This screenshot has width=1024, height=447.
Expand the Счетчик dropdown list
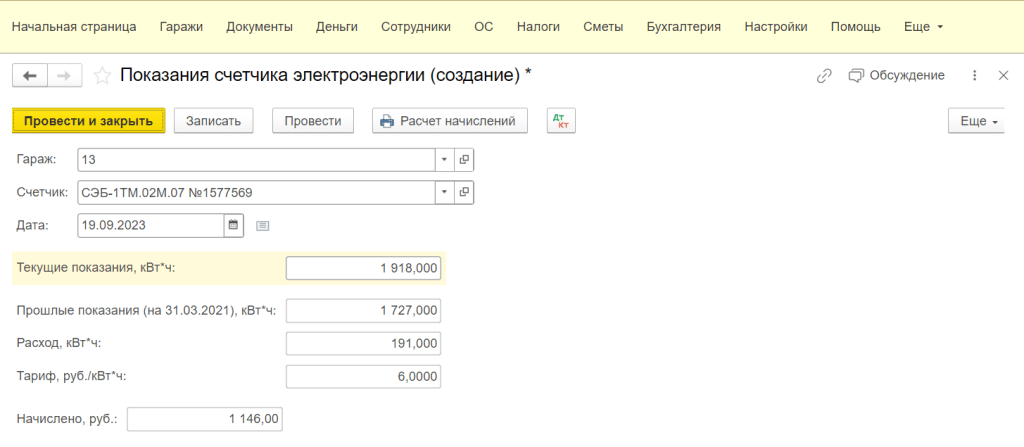[x=444, y=192]
